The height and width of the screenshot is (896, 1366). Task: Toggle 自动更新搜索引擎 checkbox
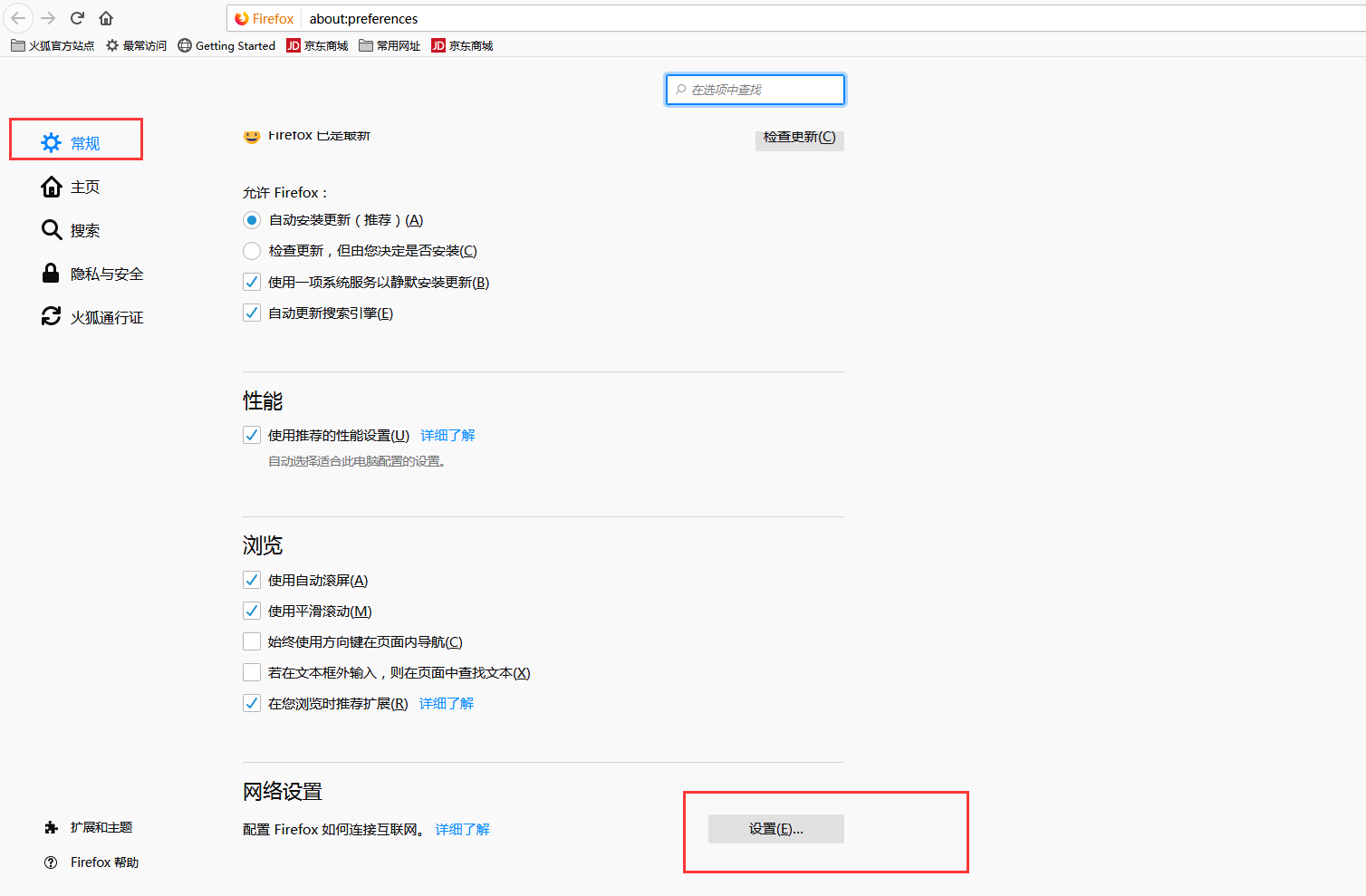(252, 313)
